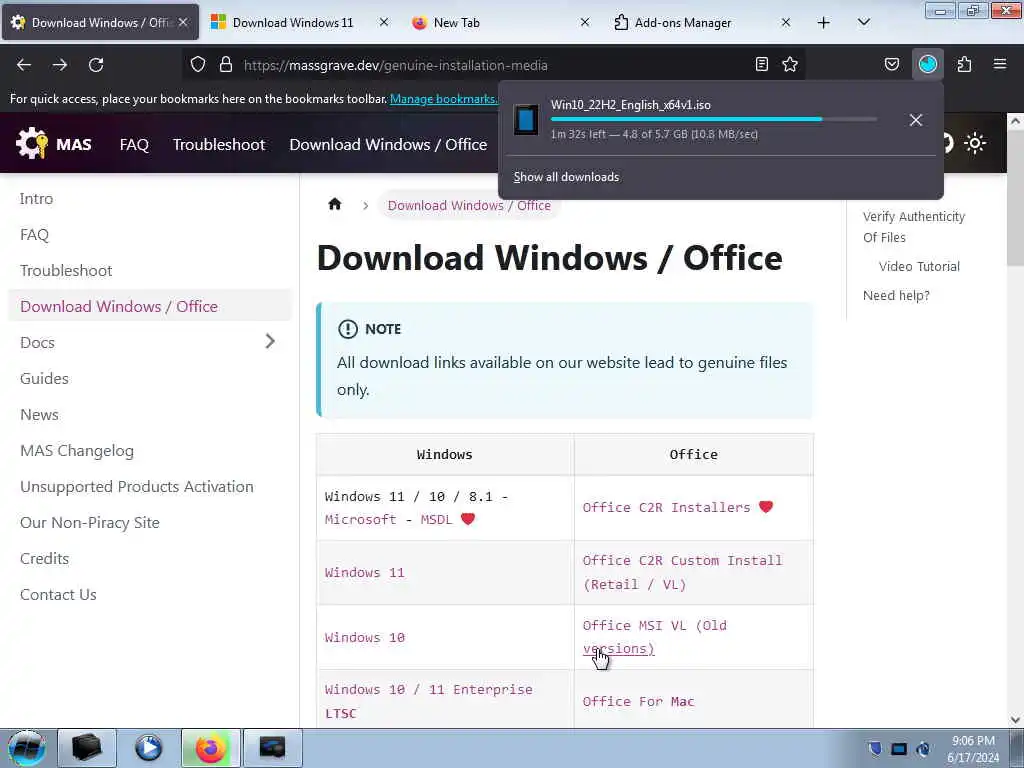Image resolution: width=1024 pixels, height=768 pixels.
Task: Open Office C2R Custom Install link
Action: tap(682, 572)
